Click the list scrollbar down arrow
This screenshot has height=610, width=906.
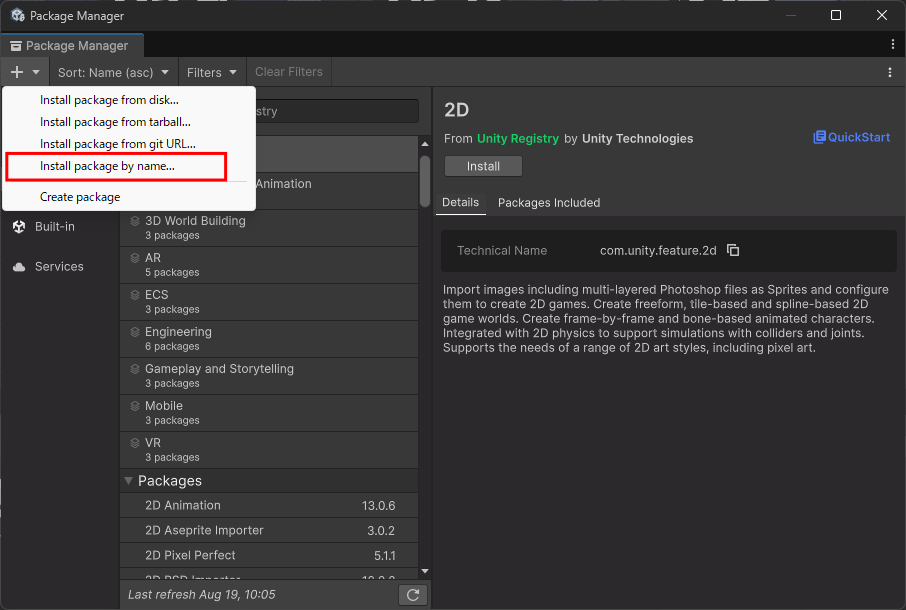pyautogui.click(x=425, y=571)
